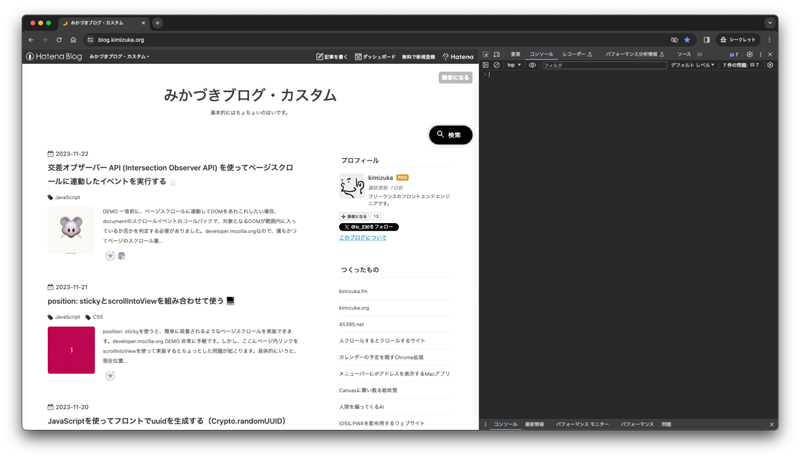Screen dimensions: 800x459
Task: Close the bottom DevTools drawer
Action: pyautogui.click(x=771, y=424)
